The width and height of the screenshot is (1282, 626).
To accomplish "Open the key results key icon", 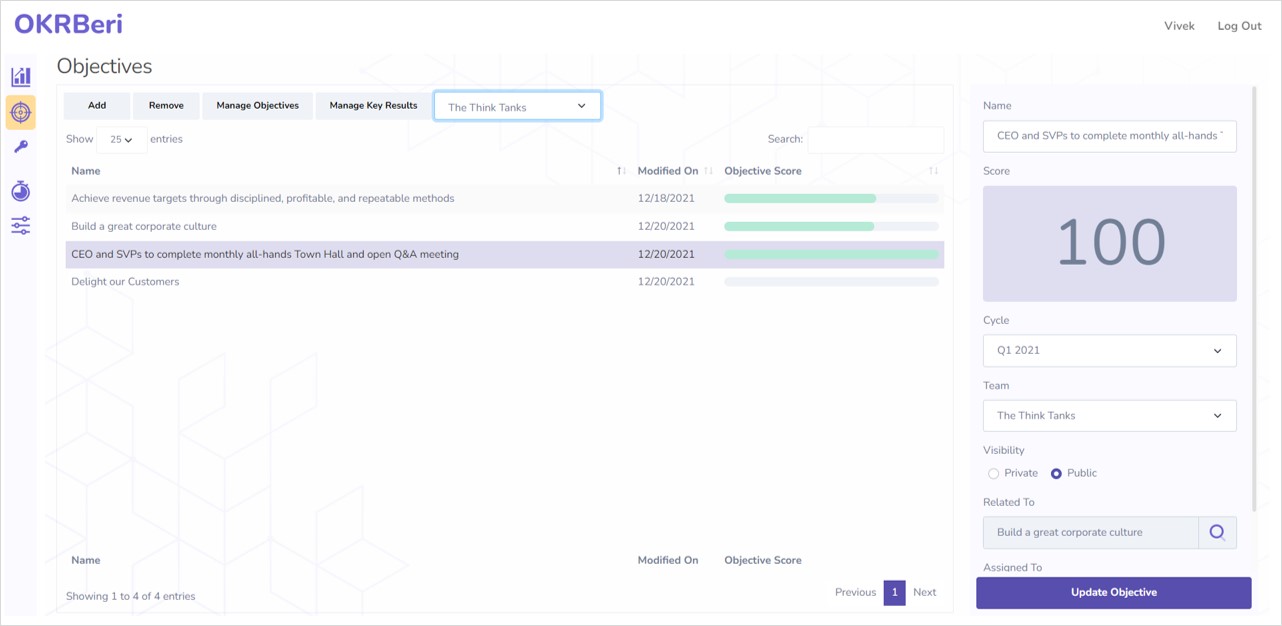I will point(21,147).
